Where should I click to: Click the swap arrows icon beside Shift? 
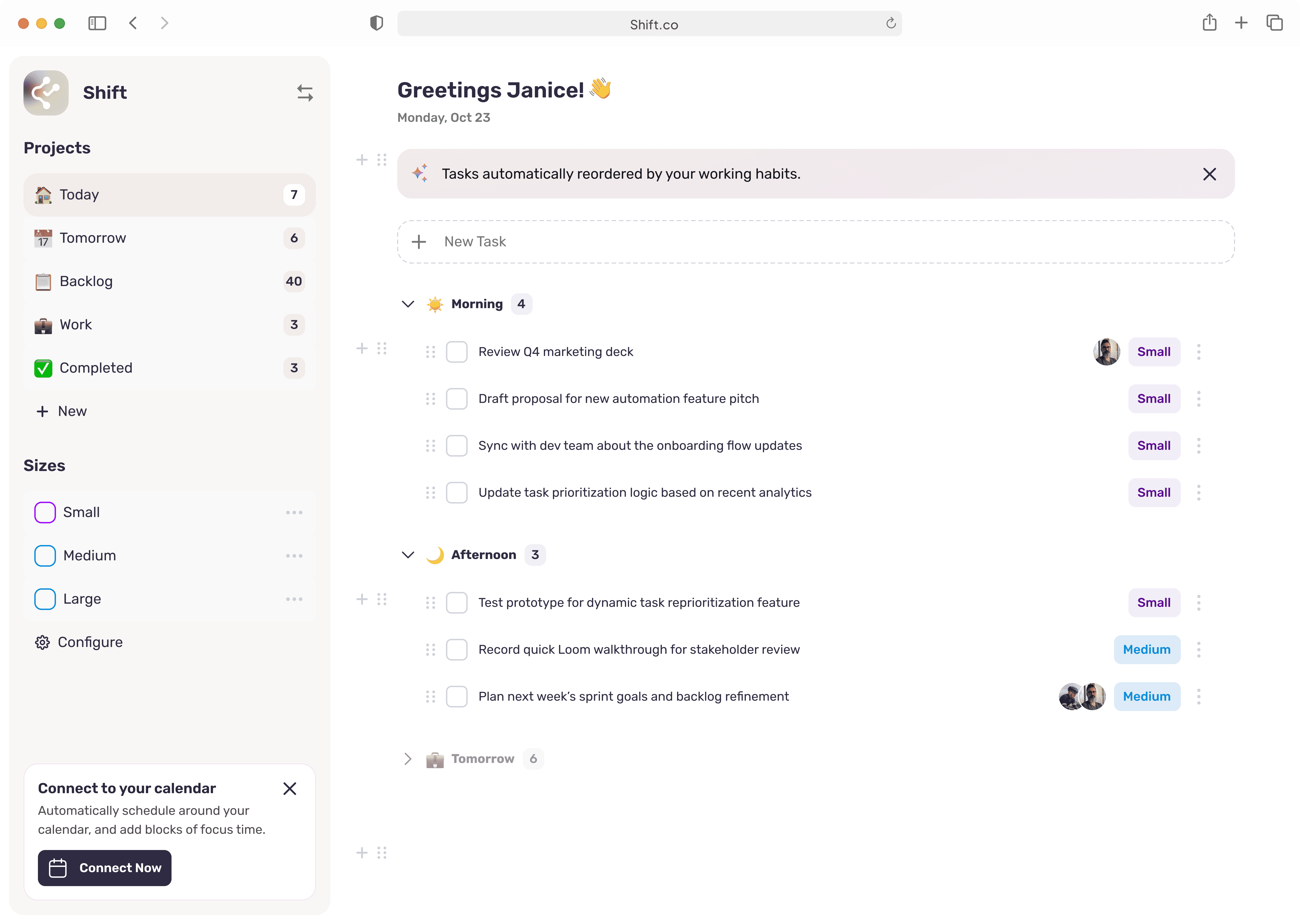[x=305, y=93]
